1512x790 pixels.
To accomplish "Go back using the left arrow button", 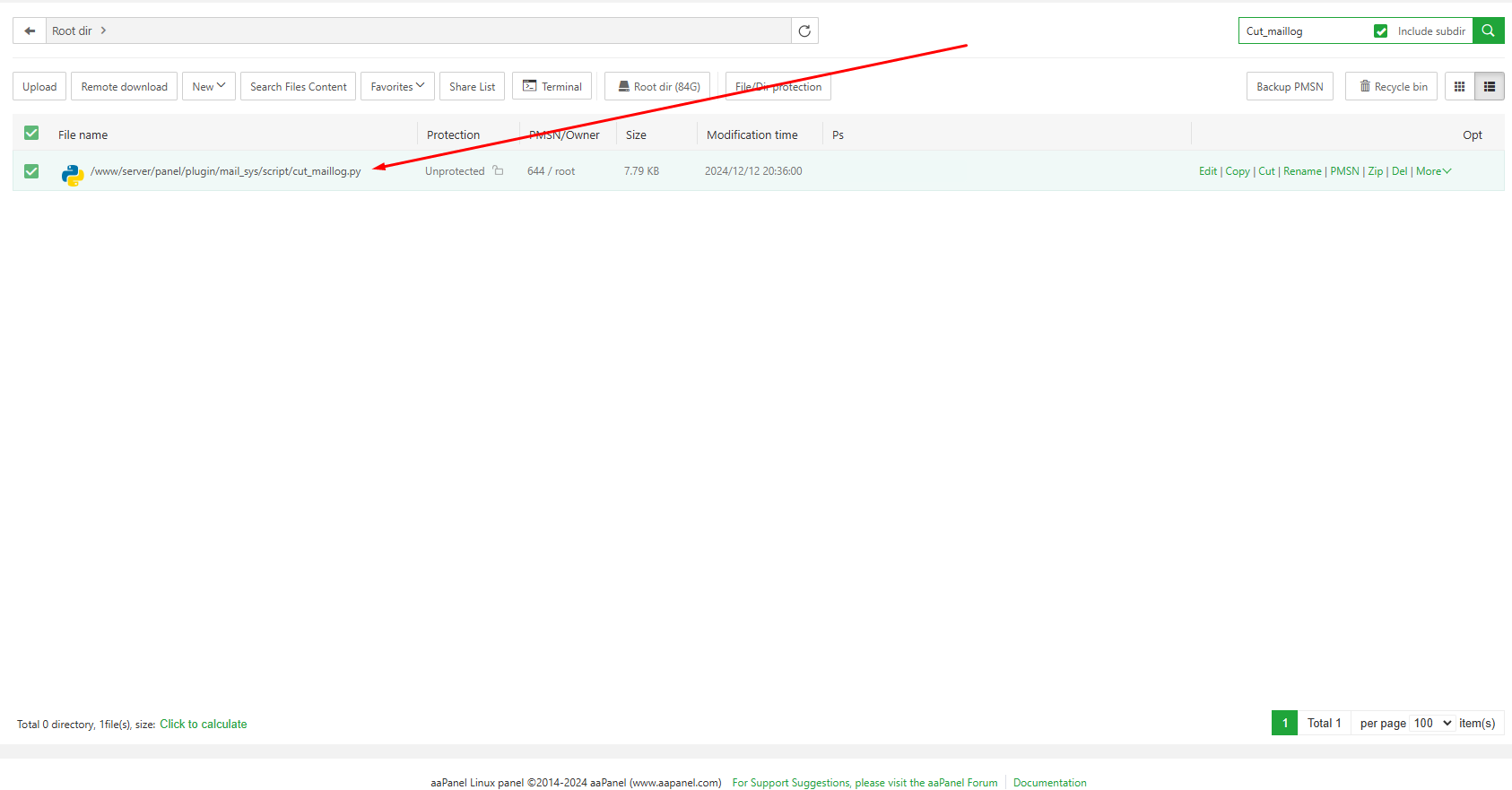I will coord(30,30).
